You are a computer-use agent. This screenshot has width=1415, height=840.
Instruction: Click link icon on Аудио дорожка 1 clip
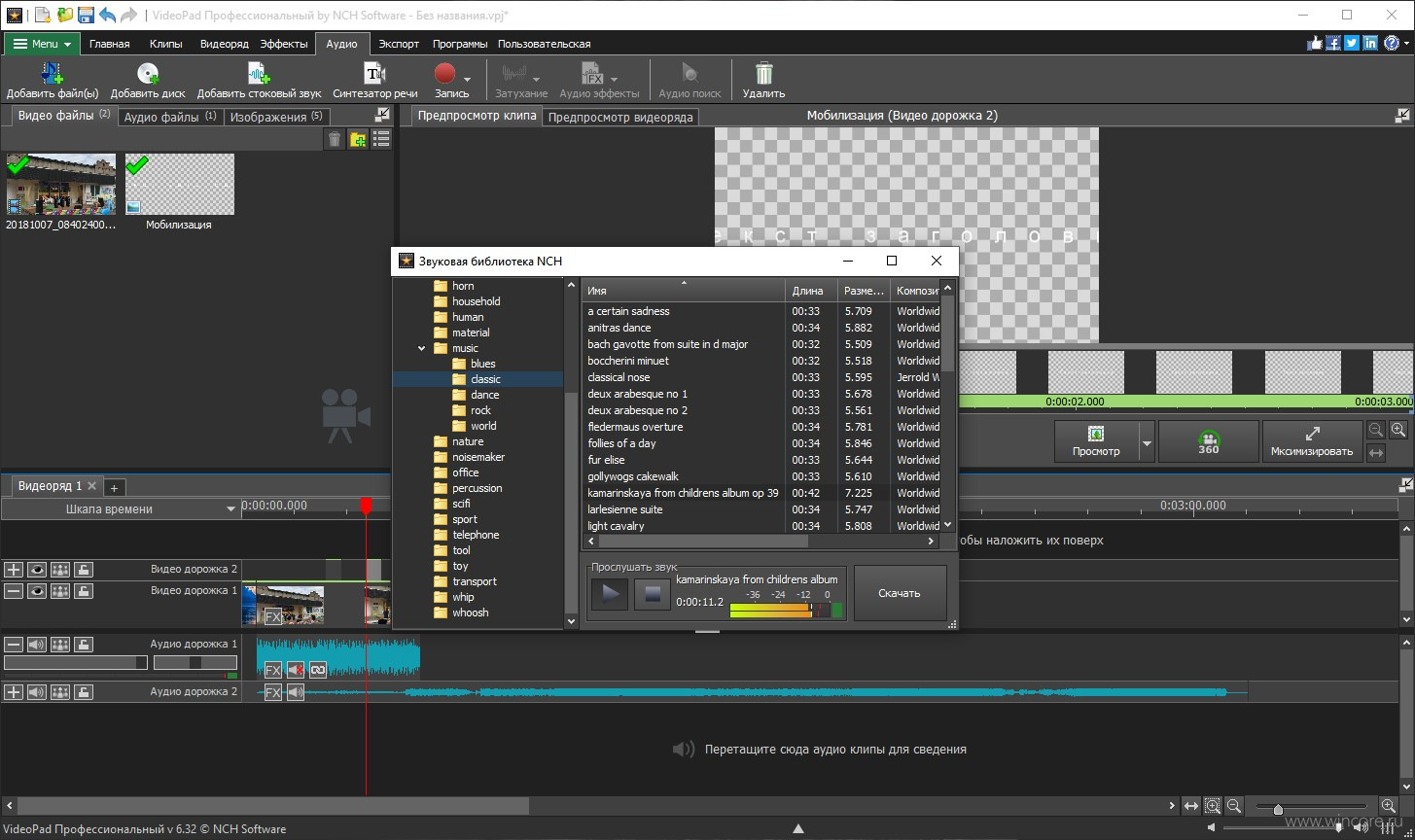click(x=318, y=669)
